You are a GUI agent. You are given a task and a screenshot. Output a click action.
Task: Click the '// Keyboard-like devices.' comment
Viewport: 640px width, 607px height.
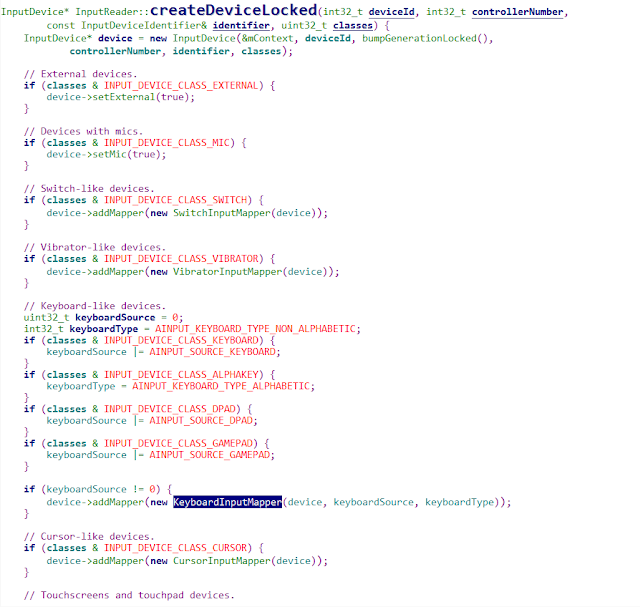pyautogui.click(x=95, y=306)
